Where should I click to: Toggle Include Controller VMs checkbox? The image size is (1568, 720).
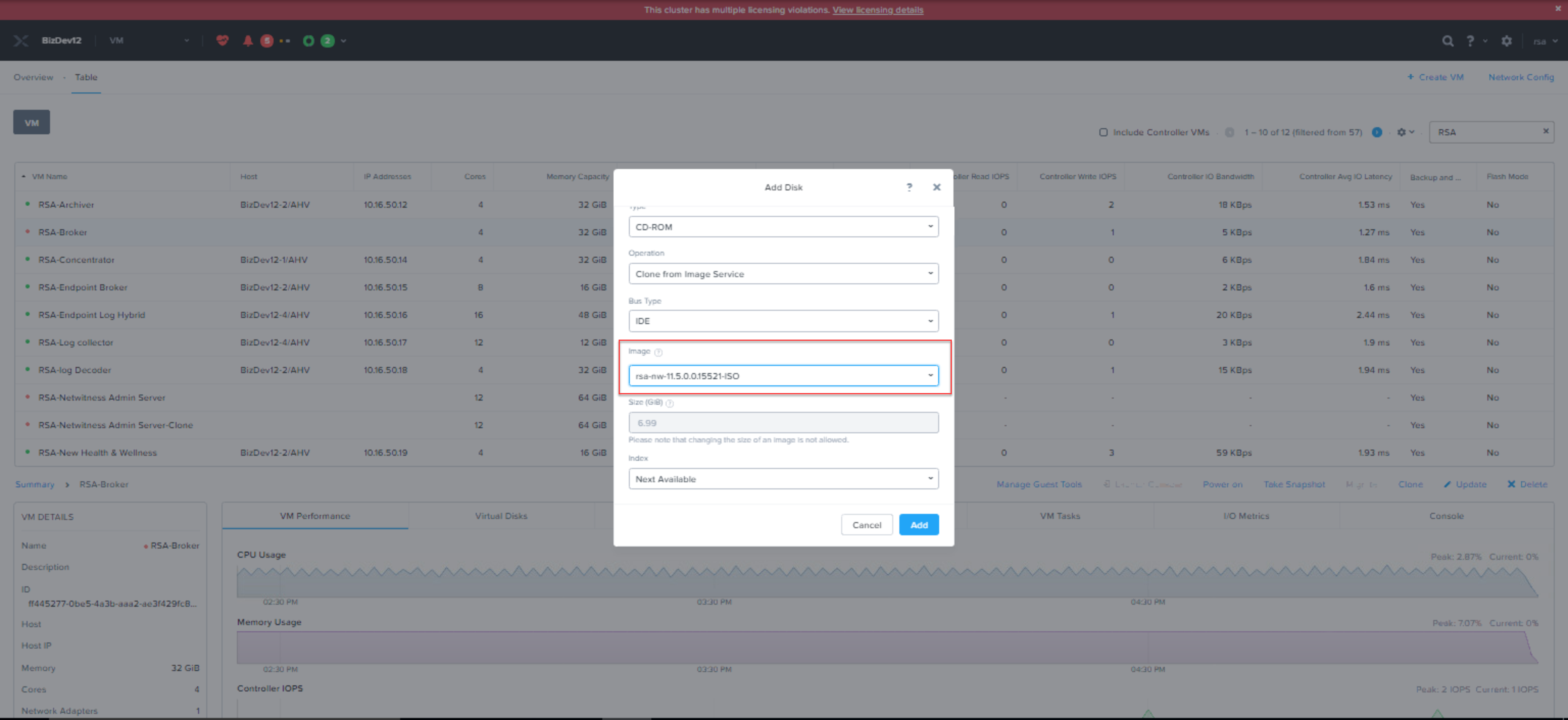[1103, 132]
